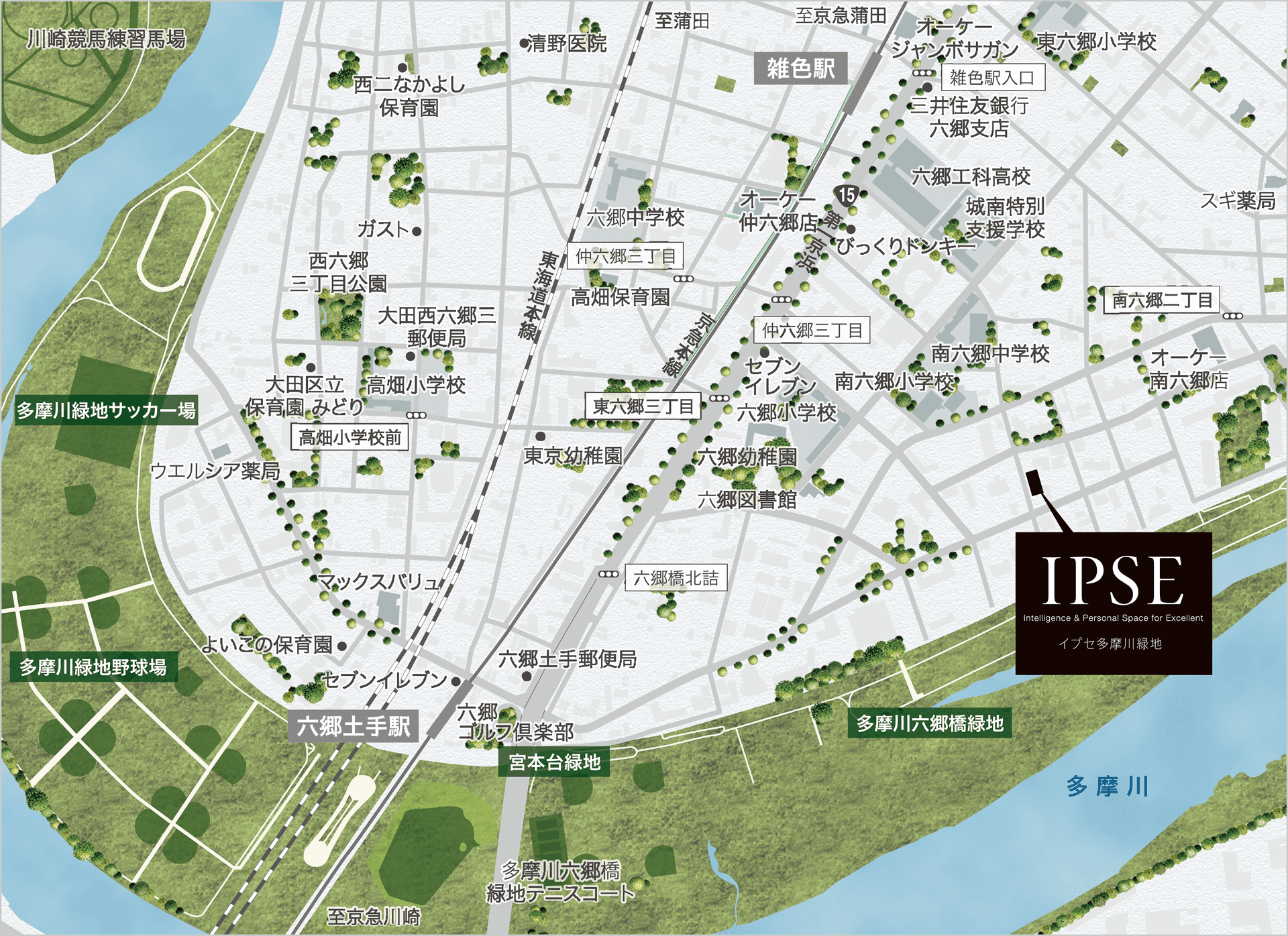This screenshot has height=936, width=1288.
Task: Click the 高畑保育園 label
Action: pos(620,297)
